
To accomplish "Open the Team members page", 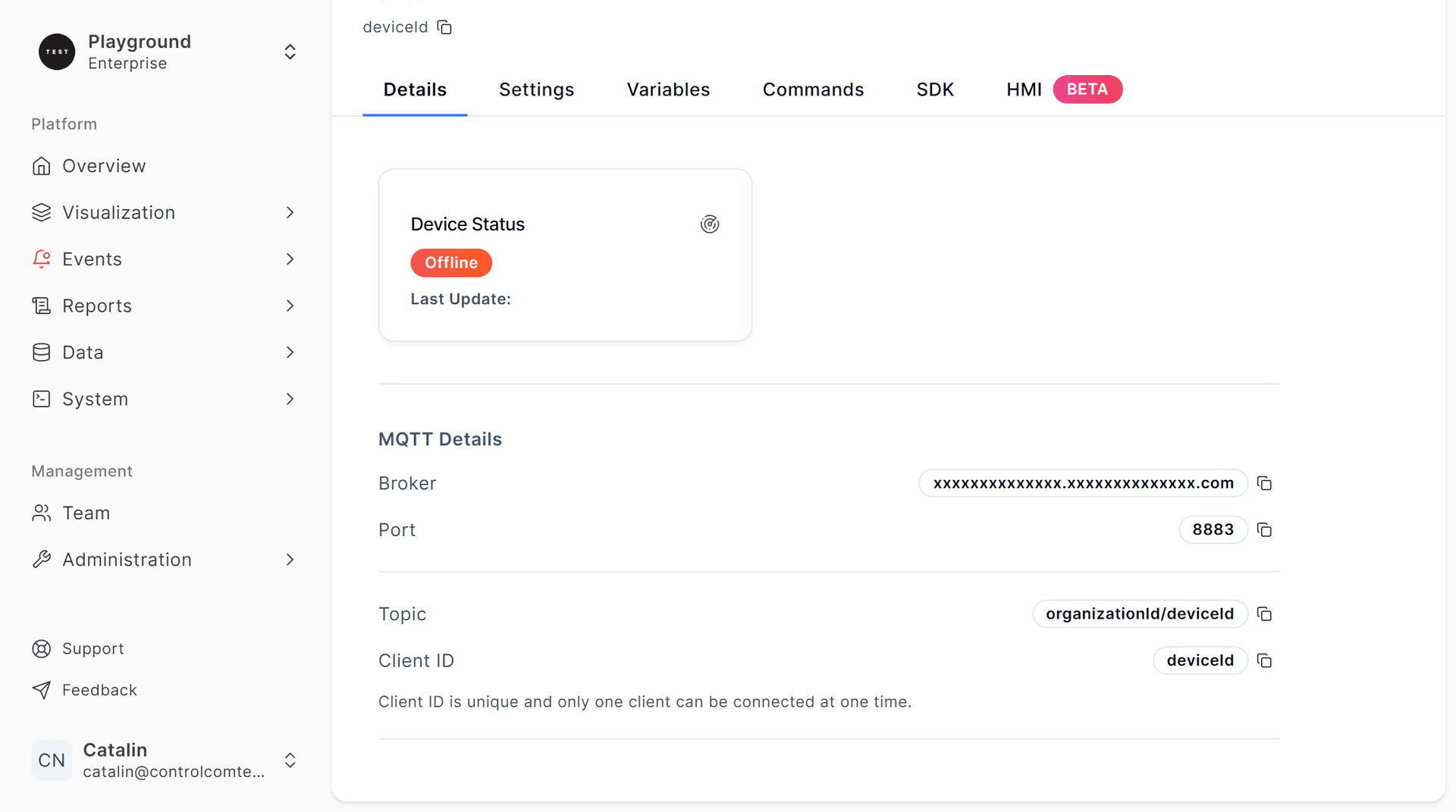I will (x=86, y=513).
